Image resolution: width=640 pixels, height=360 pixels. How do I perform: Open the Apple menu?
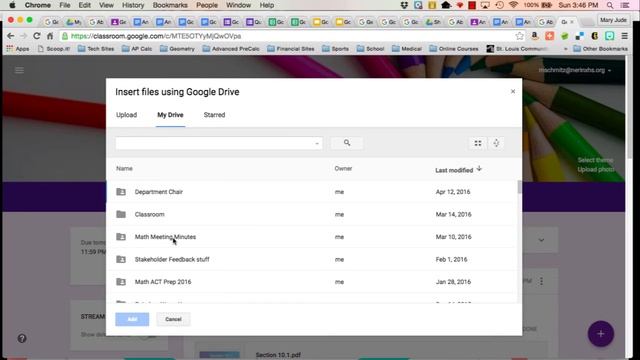point(12,5)
